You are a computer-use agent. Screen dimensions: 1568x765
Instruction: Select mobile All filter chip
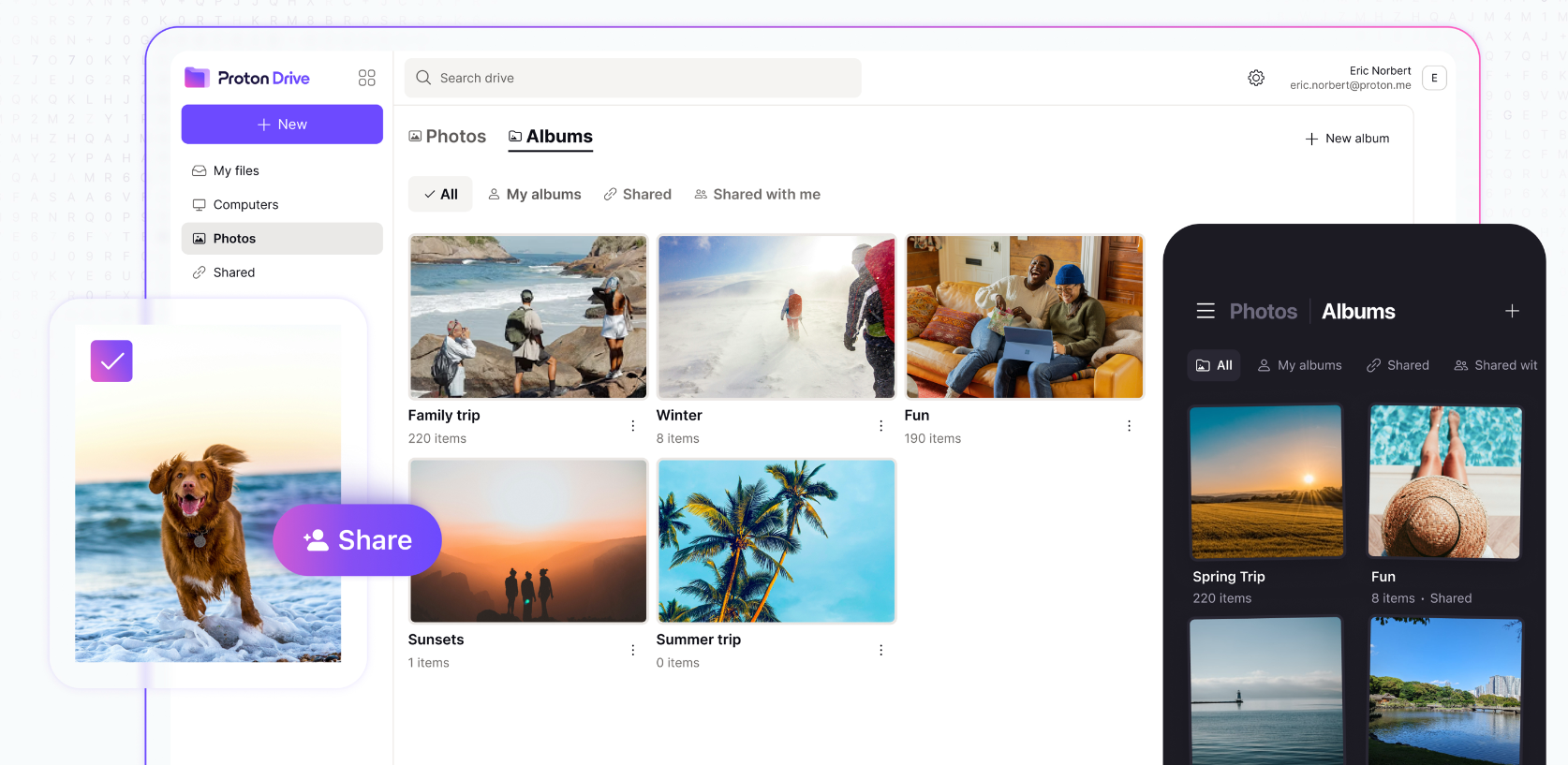[1214, 365]
